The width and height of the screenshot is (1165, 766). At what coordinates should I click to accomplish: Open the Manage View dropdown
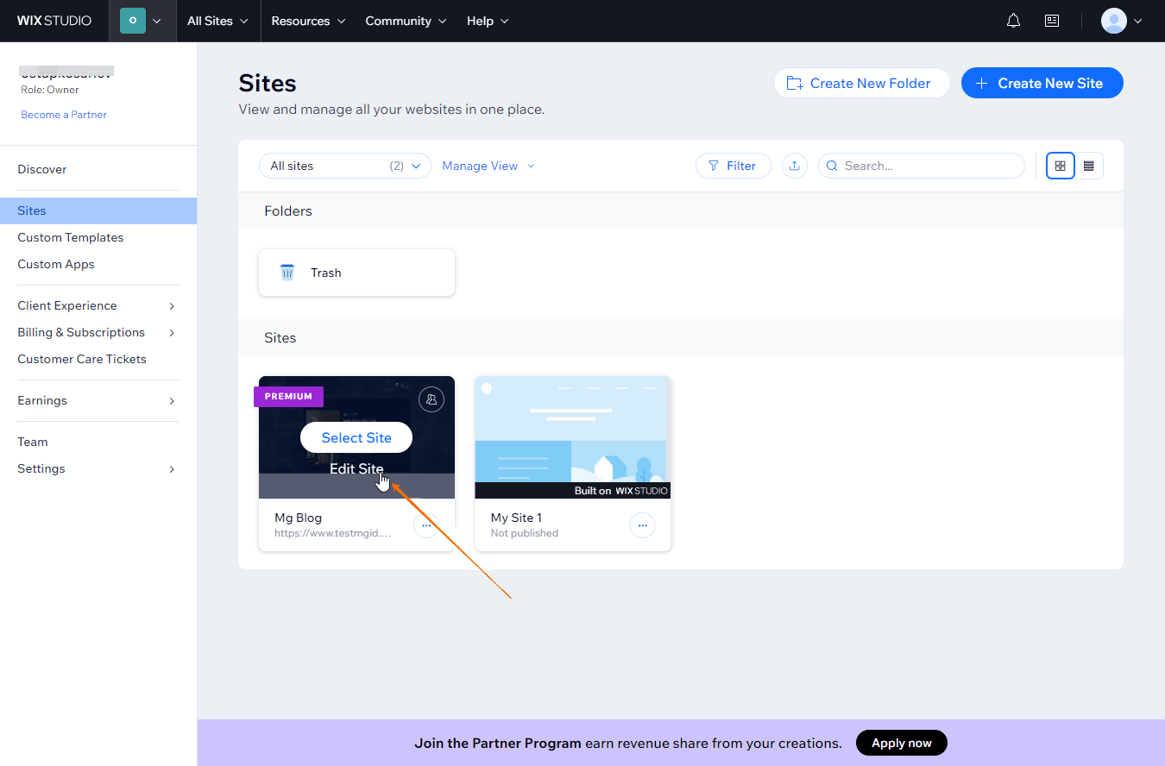[487, 165]
